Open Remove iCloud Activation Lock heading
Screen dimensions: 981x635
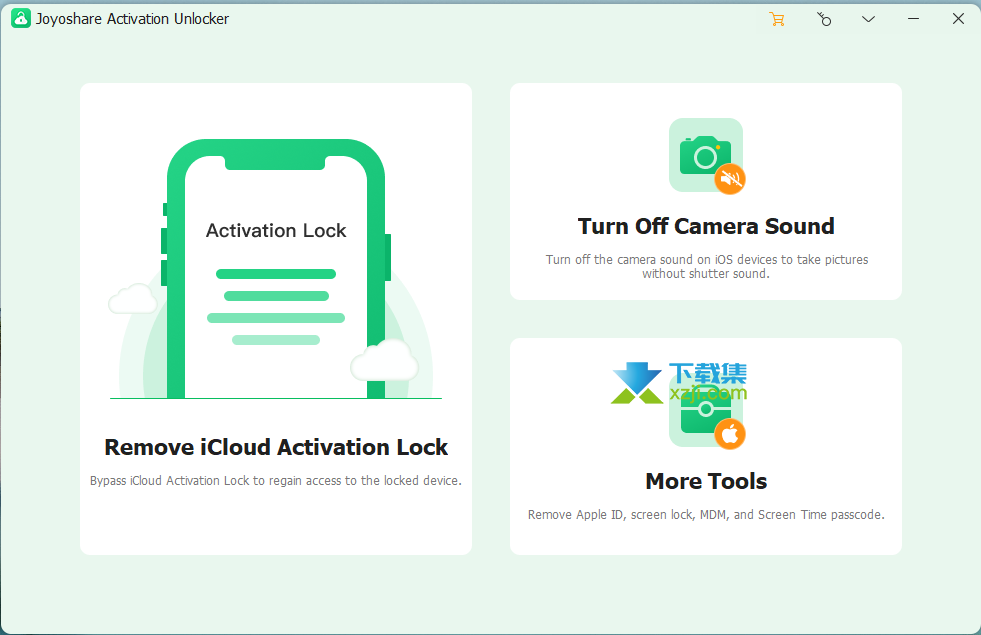pos(276,447)
